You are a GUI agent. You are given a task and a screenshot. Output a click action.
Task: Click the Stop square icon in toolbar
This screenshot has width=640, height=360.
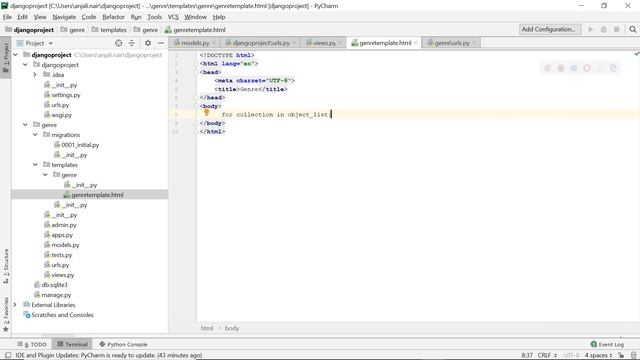click(x=617, y=29)
